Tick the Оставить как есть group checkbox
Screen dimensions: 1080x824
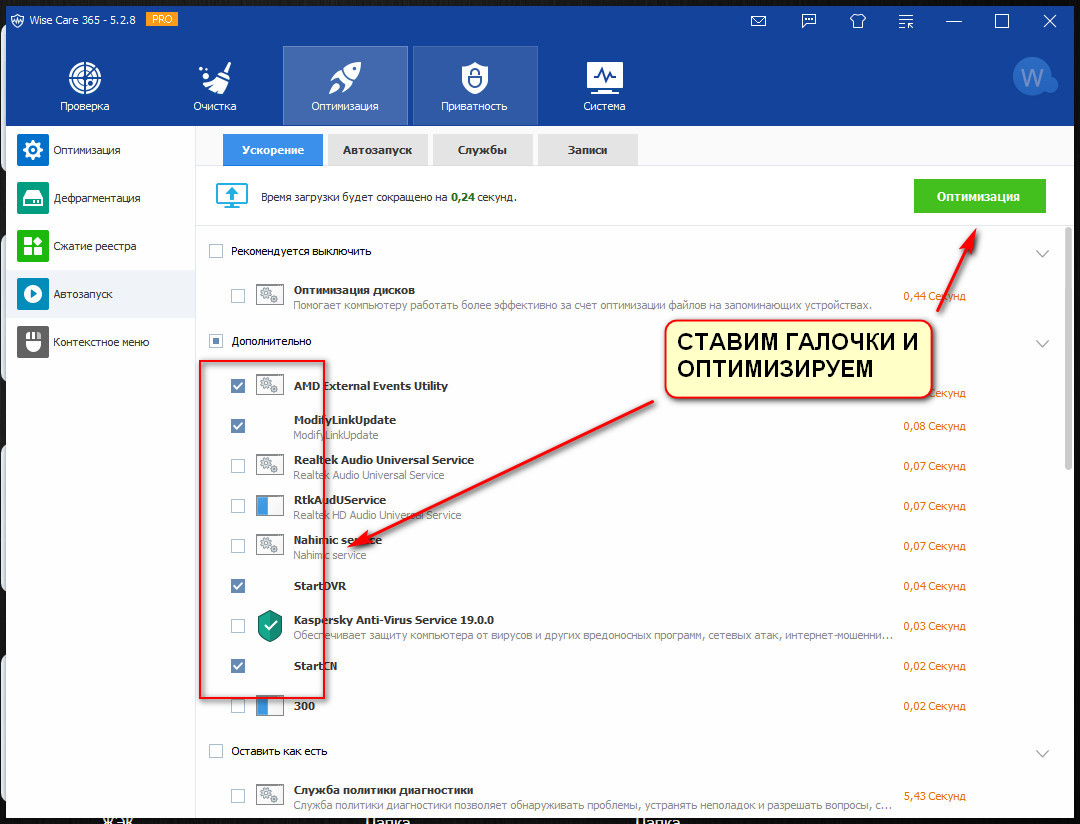click(216, 751)
